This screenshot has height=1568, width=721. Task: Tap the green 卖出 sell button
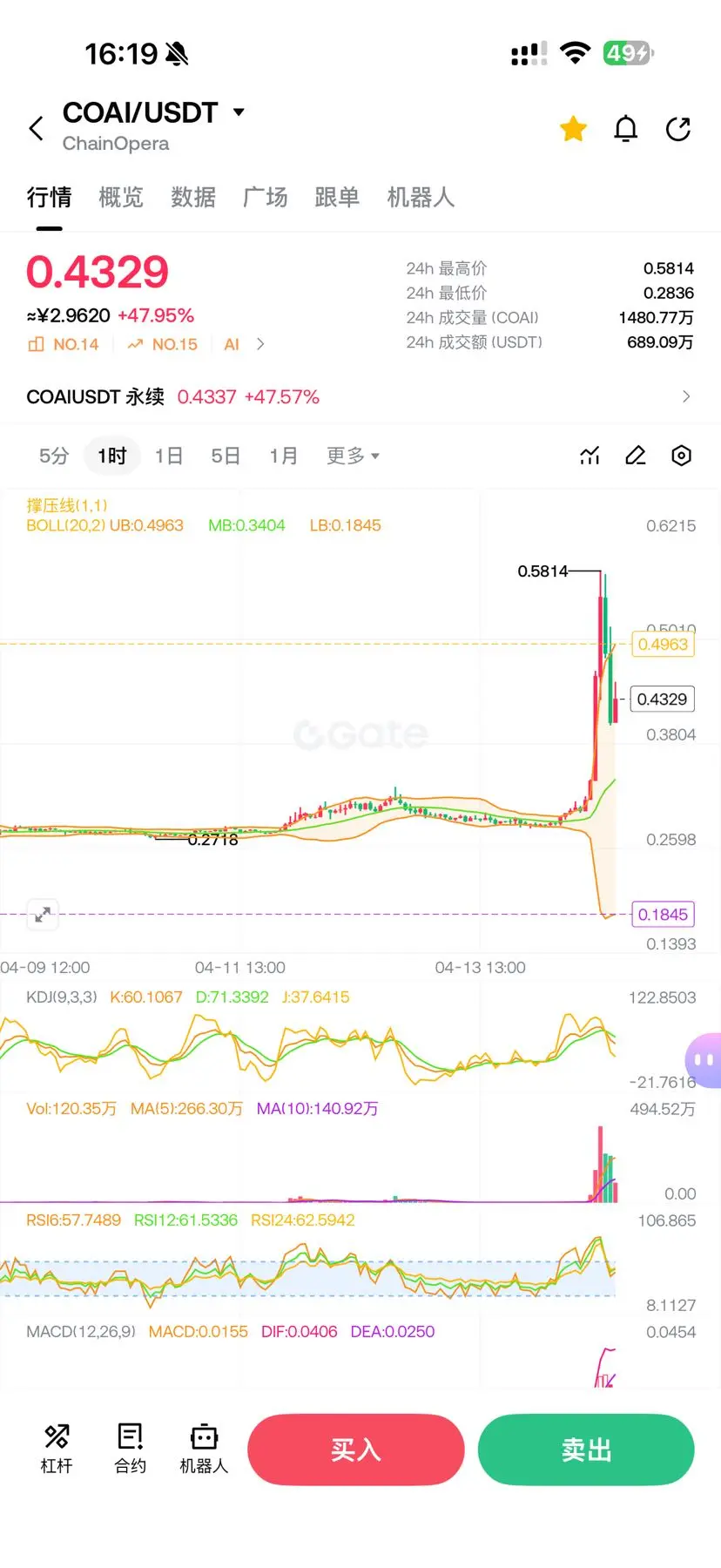[x=586, y=1450]
